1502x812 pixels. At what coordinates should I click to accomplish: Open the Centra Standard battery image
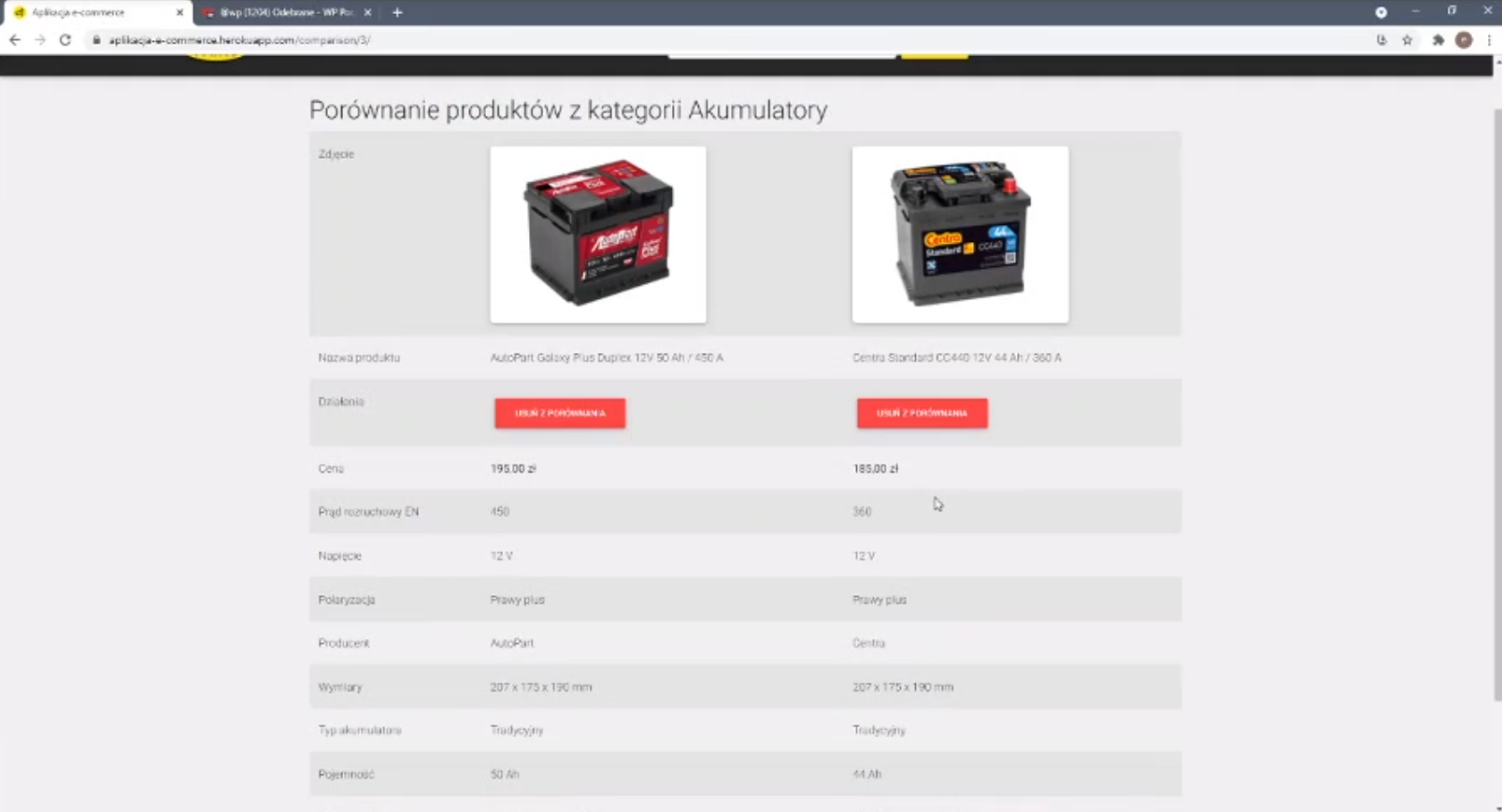pos(960,235)
